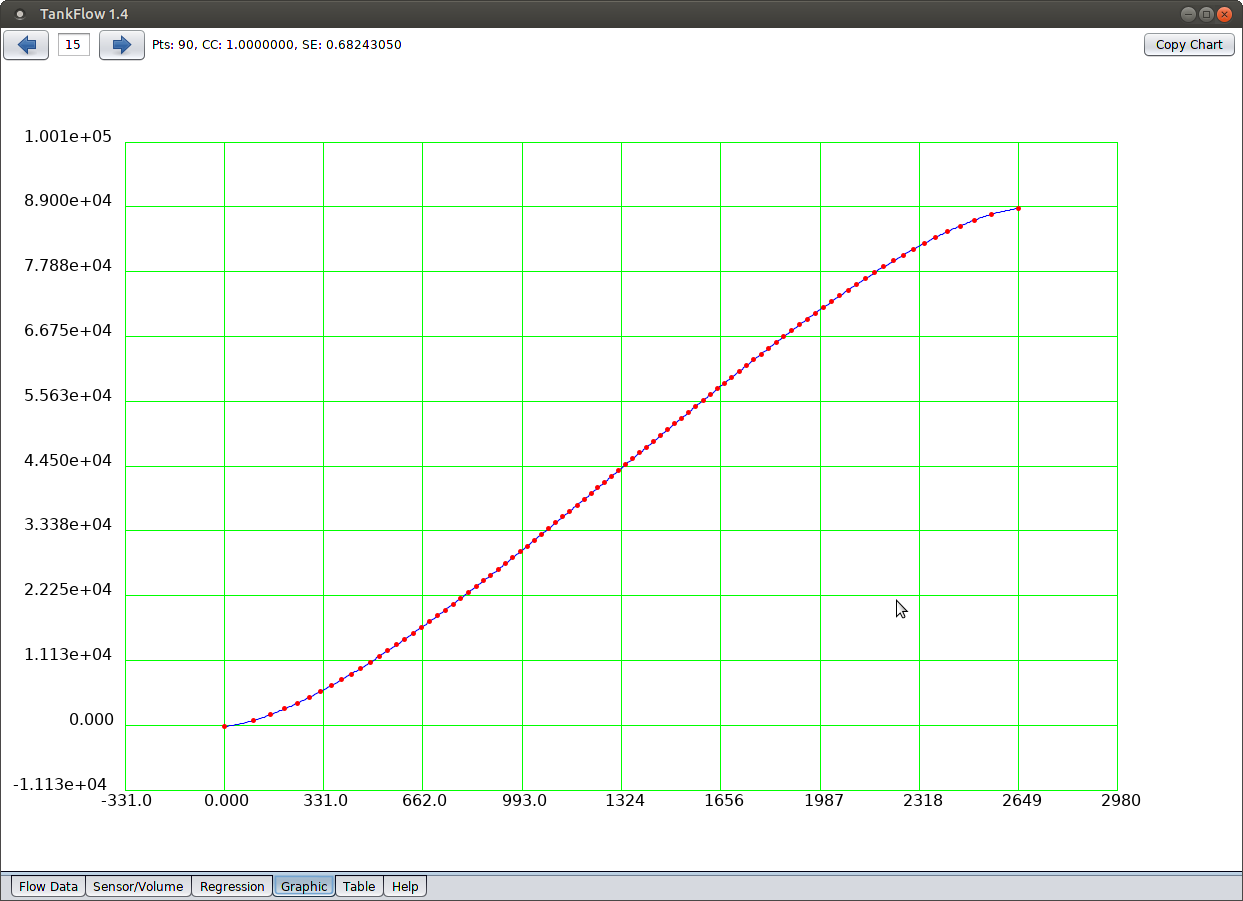Go to the Regression tab
Viewport: 1243px width, 901px height.
[x=232, y=886]
